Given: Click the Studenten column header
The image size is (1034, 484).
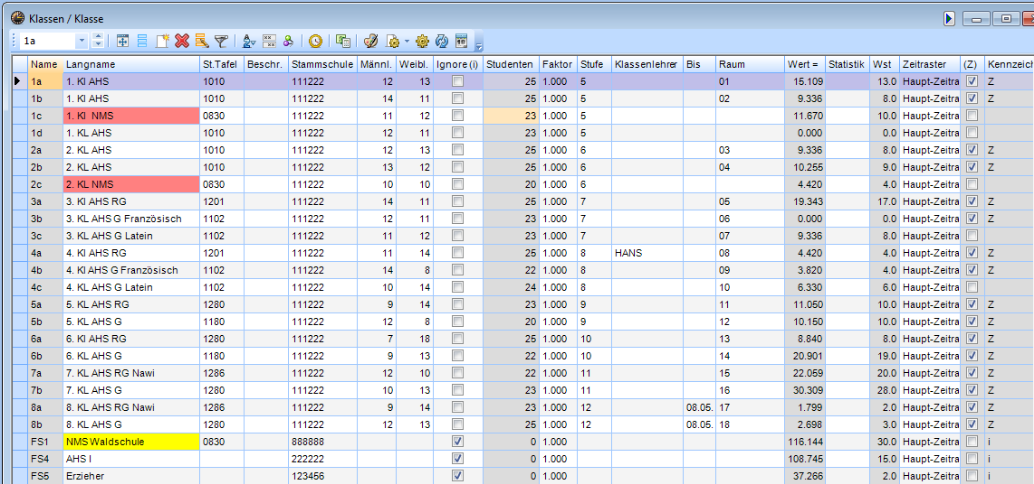Looking at the screenshot, I should point(510,64).
